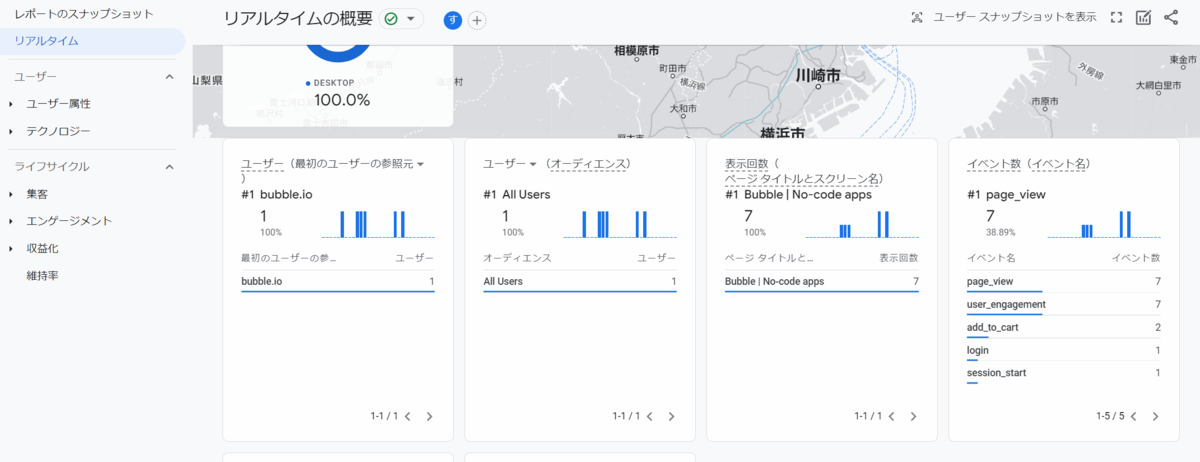1200x462 pixels.
Task: Previous page arrow in 表示回数 card
Action: coord(891,416)
